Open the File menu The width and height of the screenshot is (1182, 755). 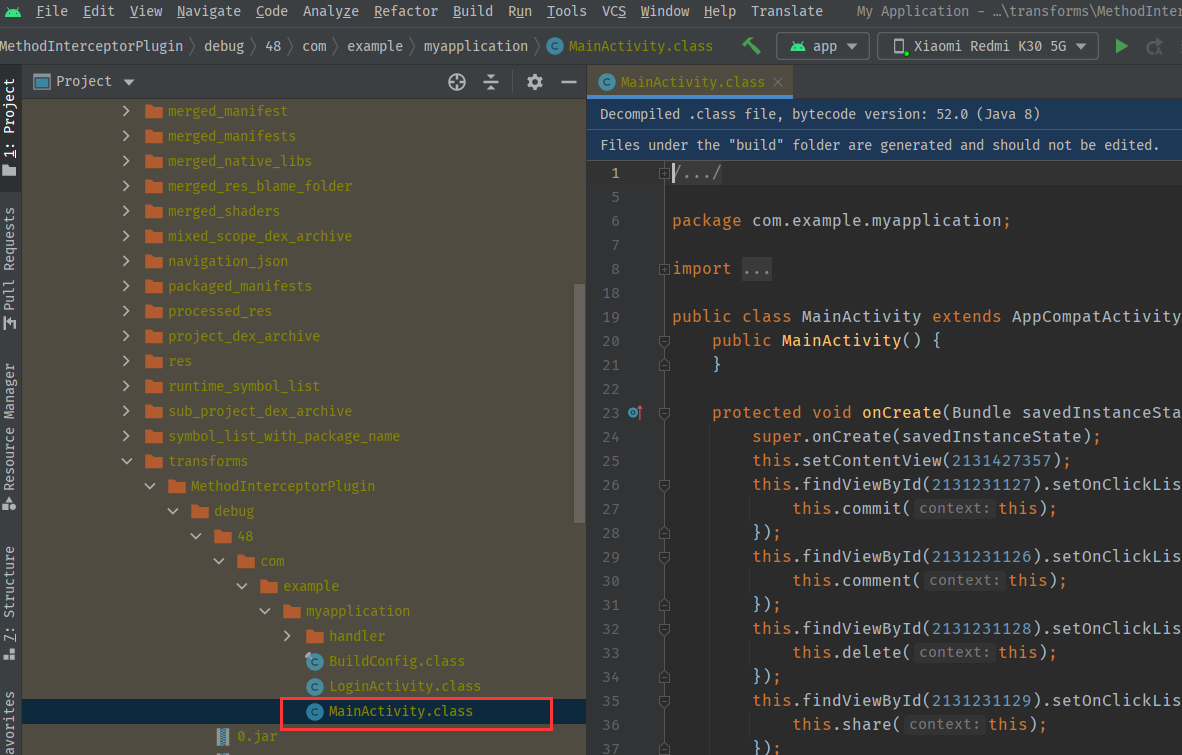[x=51, y=11]
